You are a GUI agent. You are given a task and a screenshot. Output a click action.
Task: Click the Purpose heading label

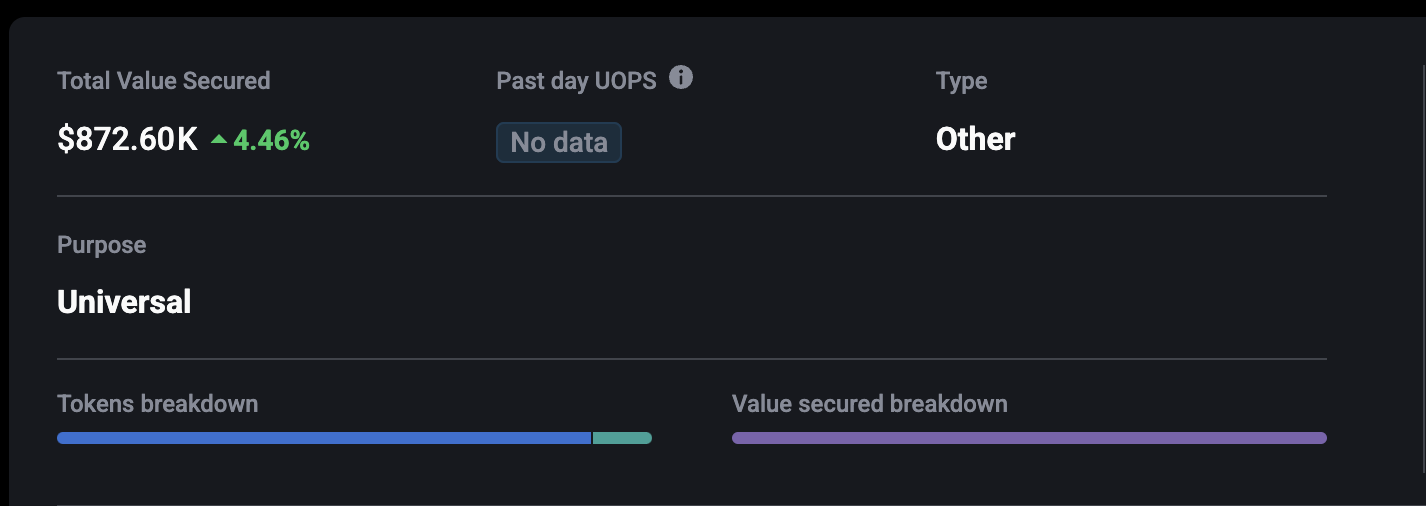[x=101, y=245]
